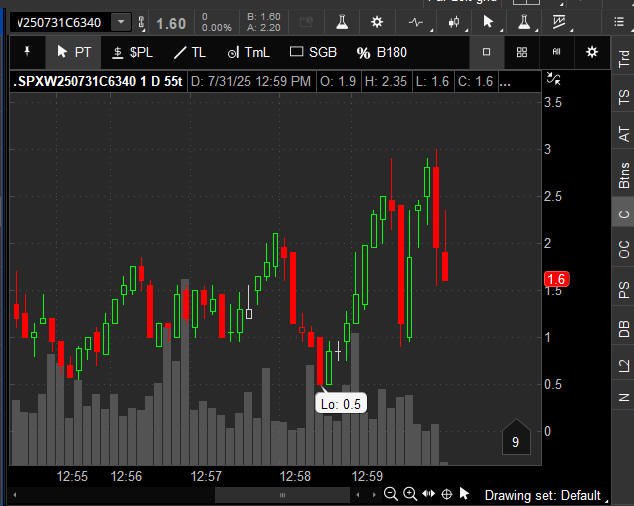Expand the truncated price data ellipsis
The image size is (634, 506).
click(x=505, y=82)
